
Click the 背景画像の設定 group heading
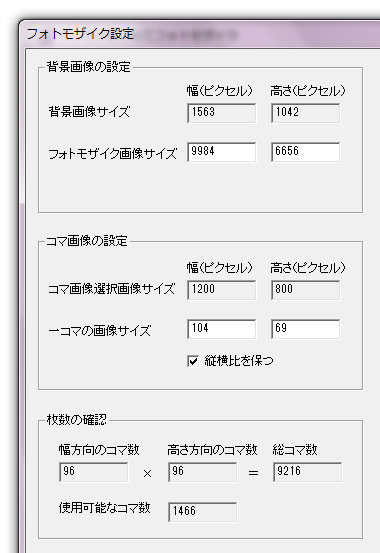click(x=89, y=67)
